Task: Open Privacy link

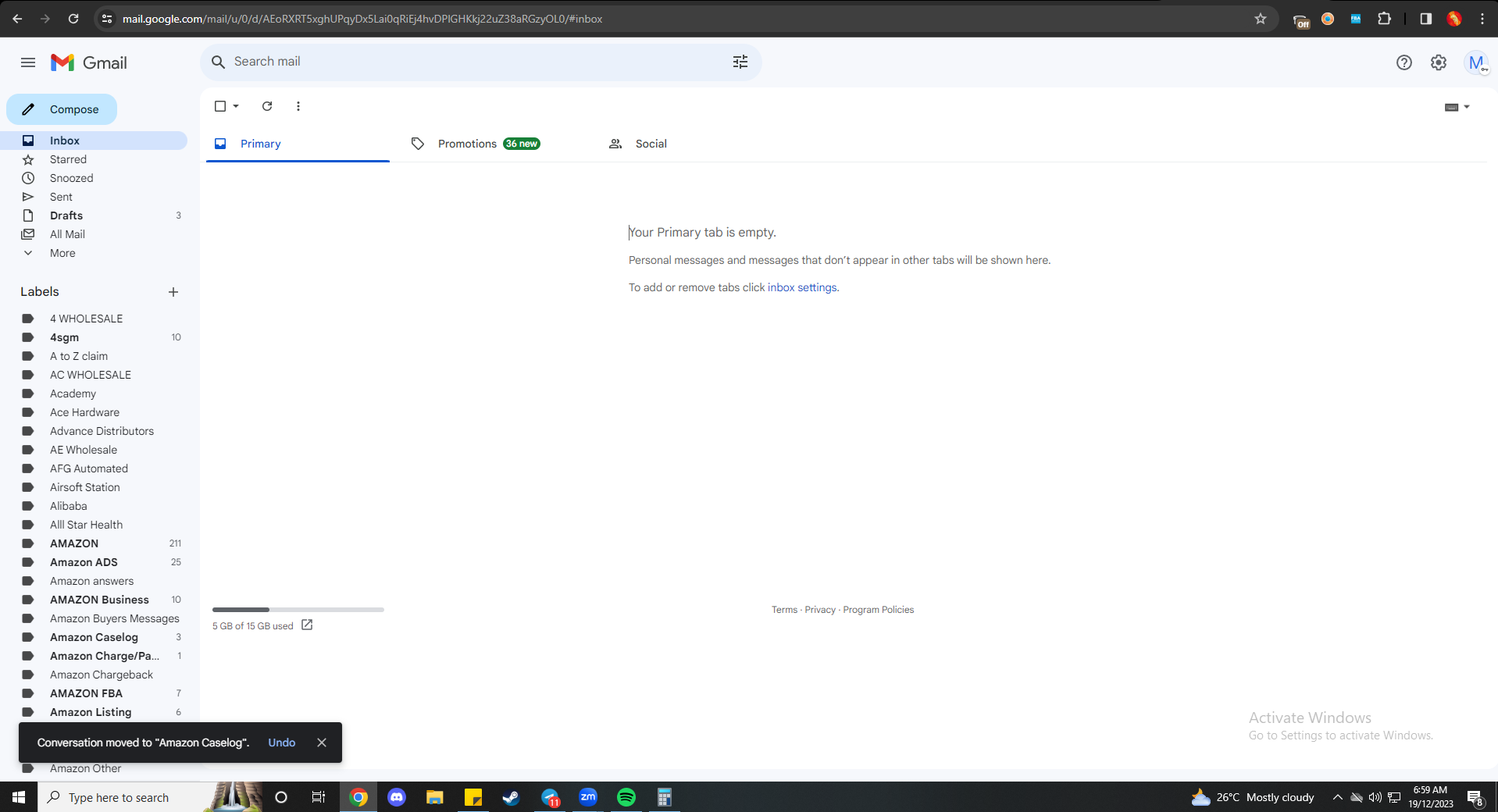Action: [x=820, y=610]
